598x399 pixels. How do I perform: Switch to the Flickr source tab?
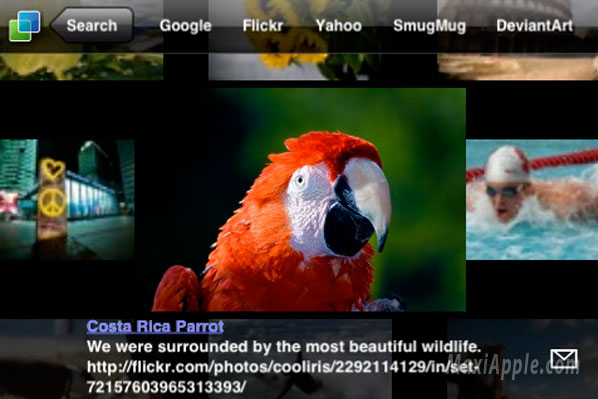point(263,26)
